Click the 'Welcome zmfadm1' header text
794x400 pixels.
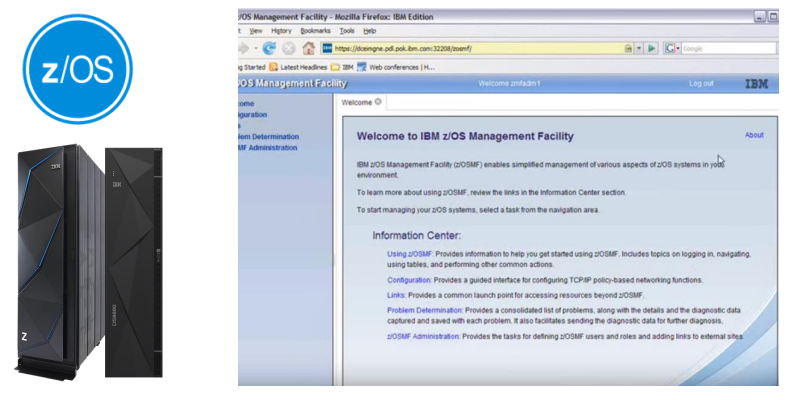click(509, 84)
